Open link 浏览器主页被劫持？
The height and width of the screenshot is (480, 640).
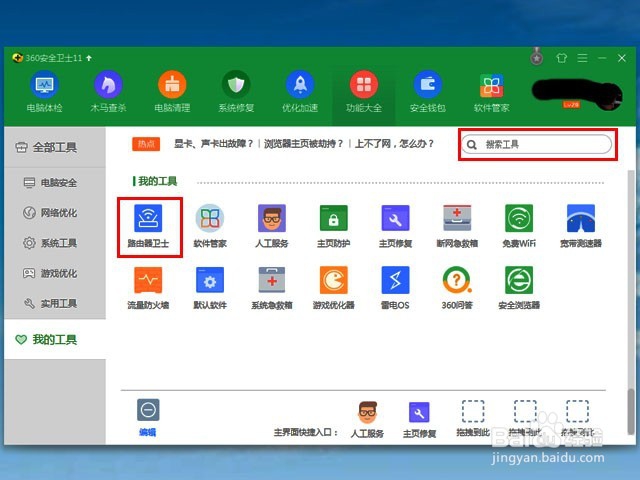coord(303,144)
